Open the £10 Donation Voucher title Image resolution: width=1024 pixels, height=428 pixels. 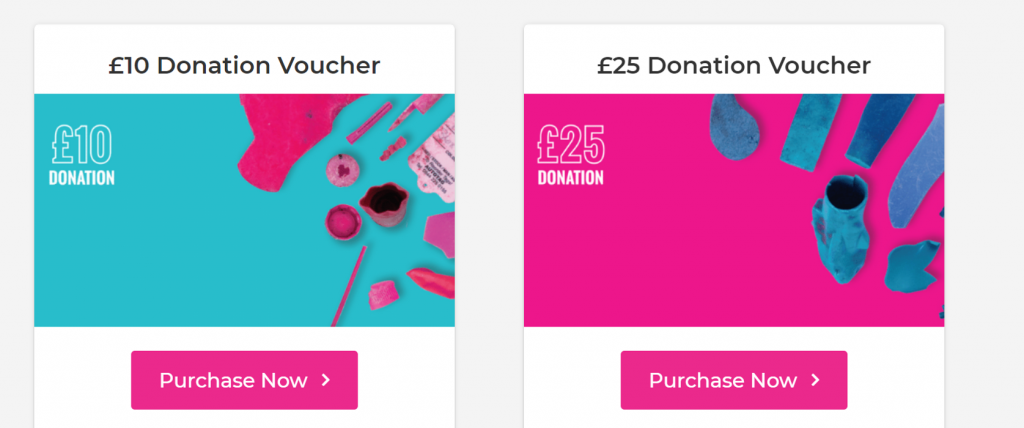244,65
